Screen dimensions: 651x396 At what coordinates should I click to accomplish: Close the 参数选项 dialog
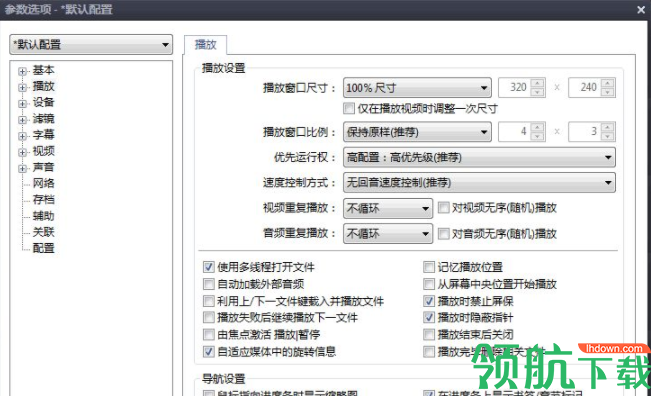pyautogui.click(x=641, y=10)
